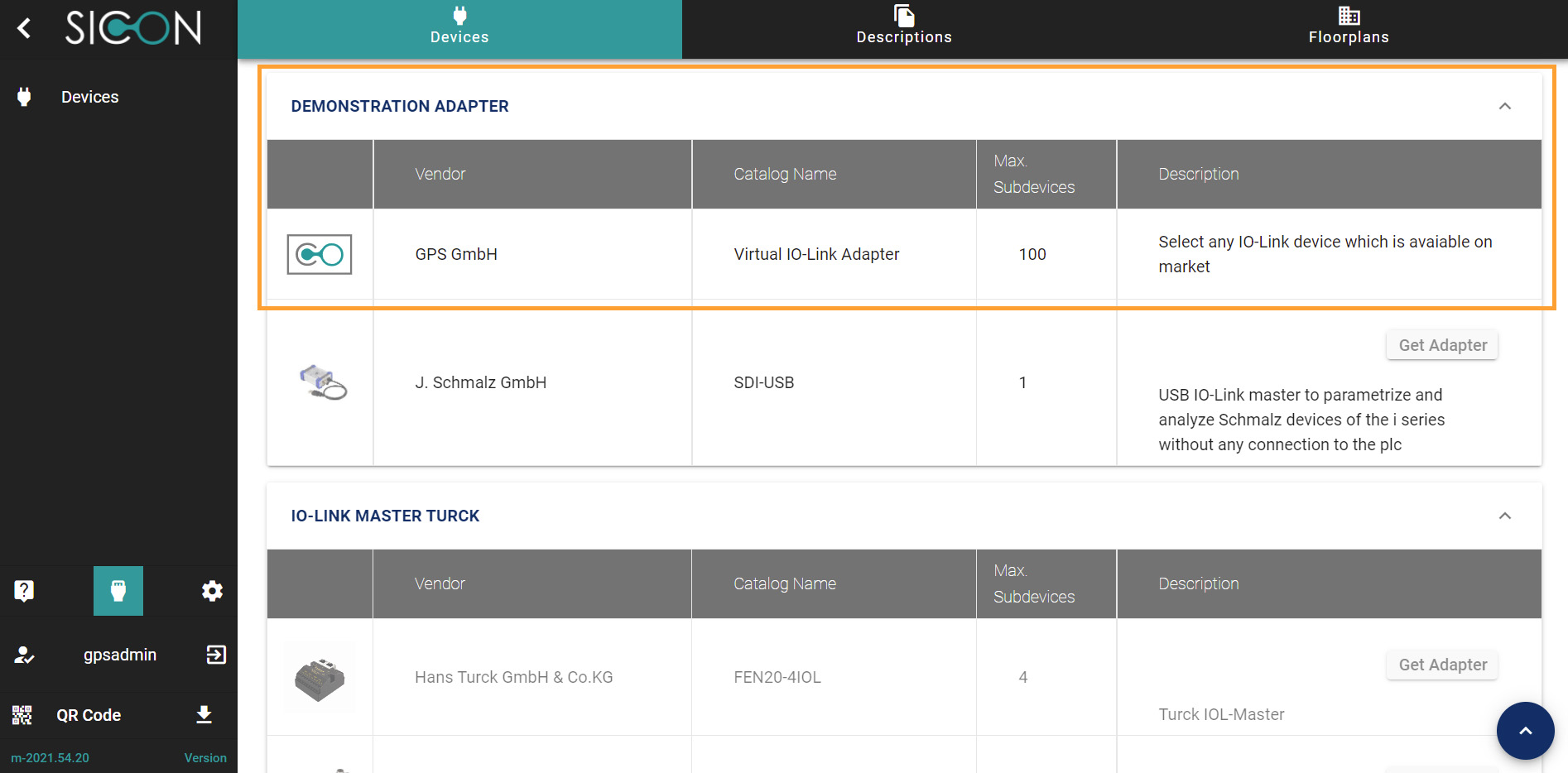Collapse the Demonstration Adapter section

pyautogui.click(x=1504, y=107)
